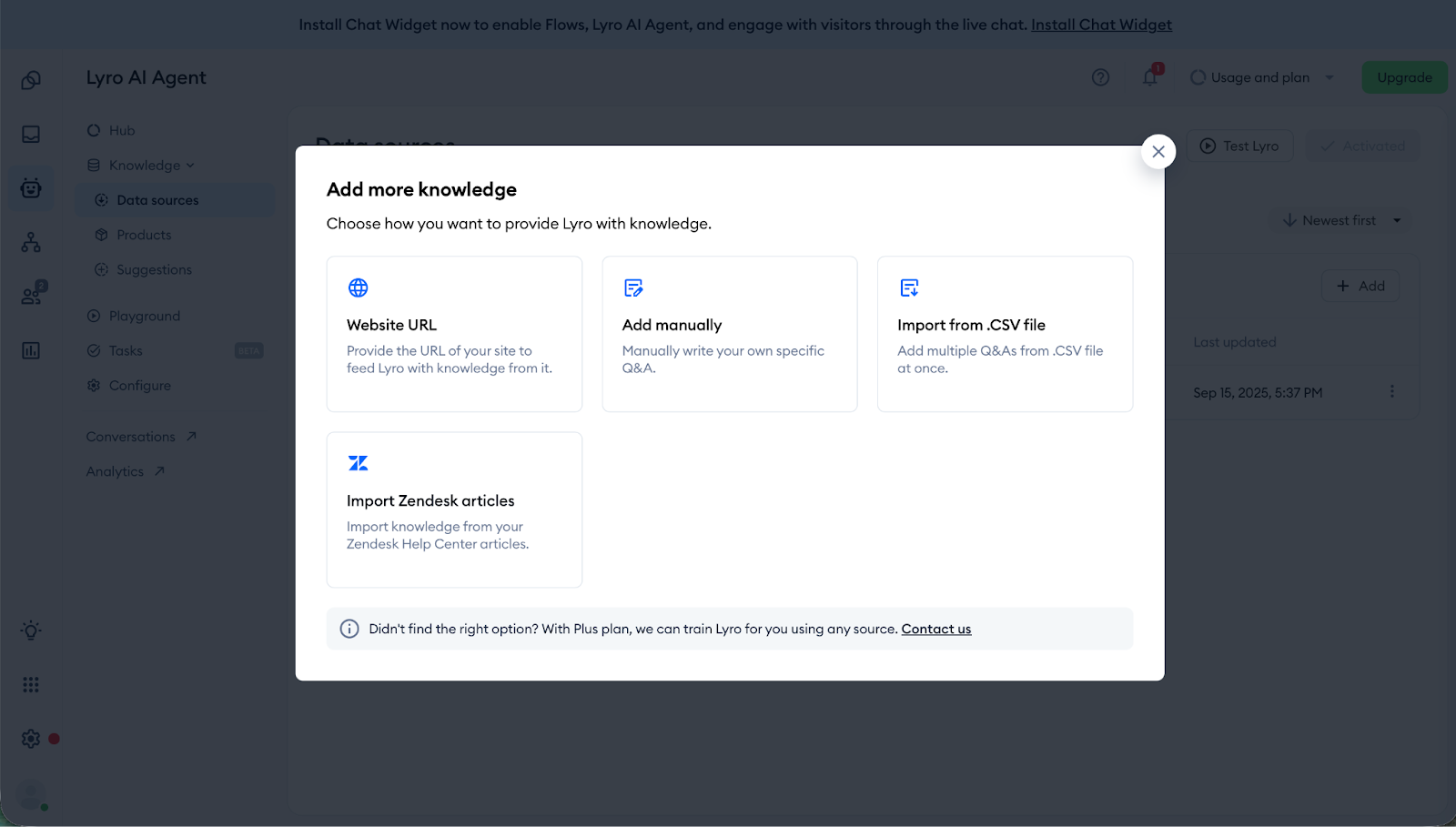Click the help question mark icon
This screenshot has width=1456, height=827.
click(x=1100, y=77)
